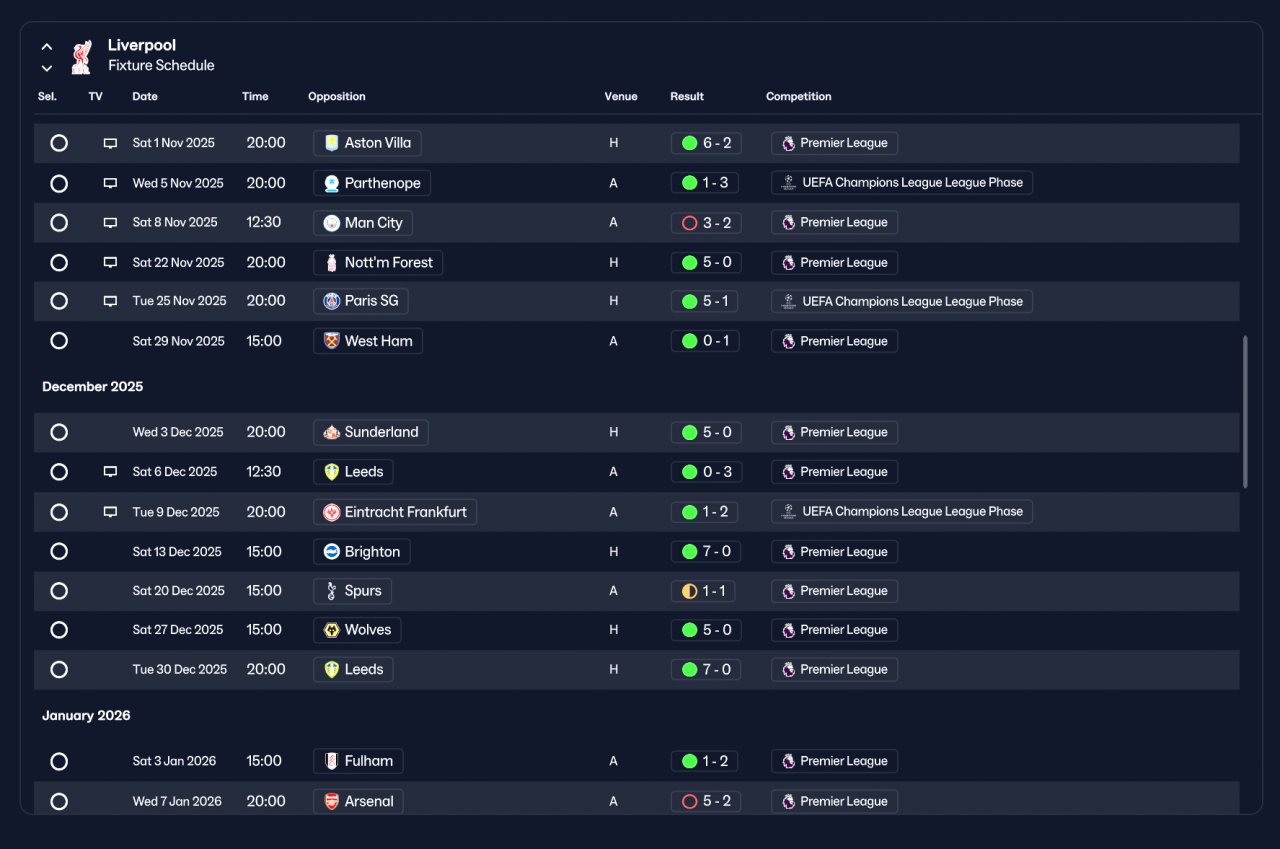Viewport: 1280px width, 849px height.
Task: Collapse the December 2025 section header
Action: [92, 387]
